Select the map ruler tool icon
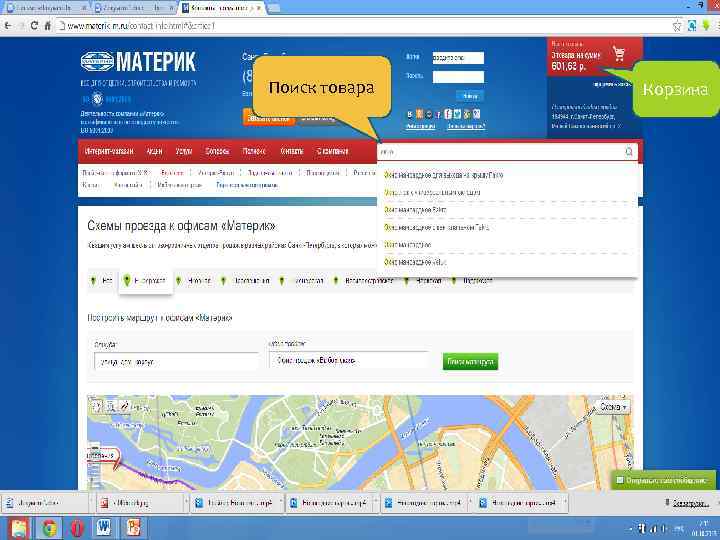Screen dimensions: 720x540 (x=124, y=406)
